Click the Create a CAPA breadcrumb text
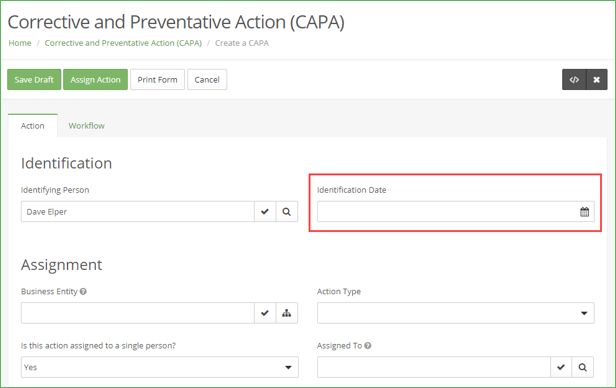This screenshot has width=616, height=388. 242,43
